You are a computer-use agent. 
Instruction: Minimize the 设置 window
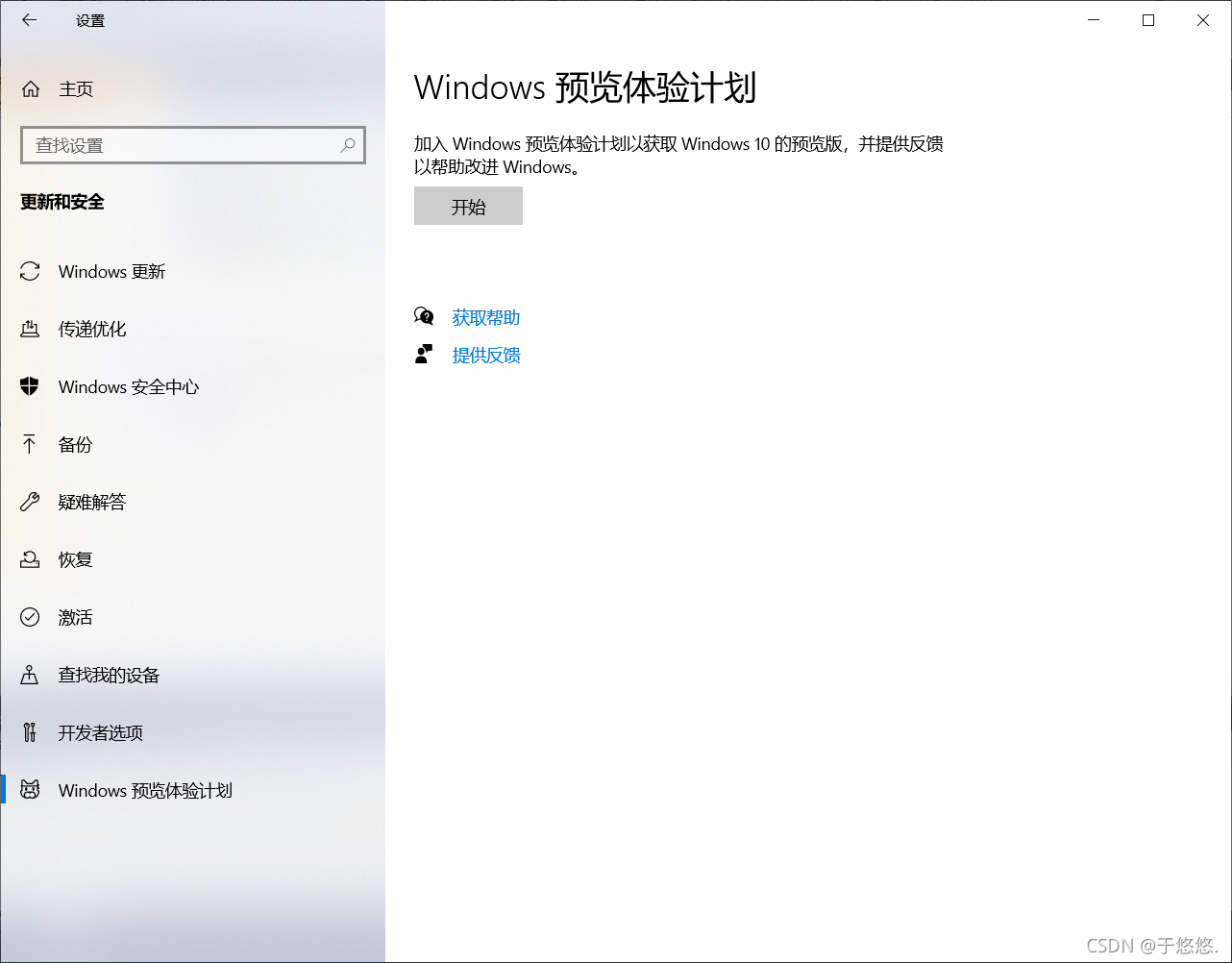(1093, 20)
